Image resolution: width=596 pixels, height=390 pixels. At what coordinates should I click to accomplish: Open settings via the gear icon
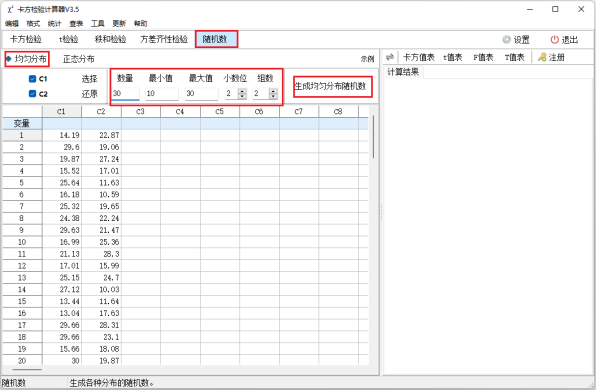tap(506, 40)
